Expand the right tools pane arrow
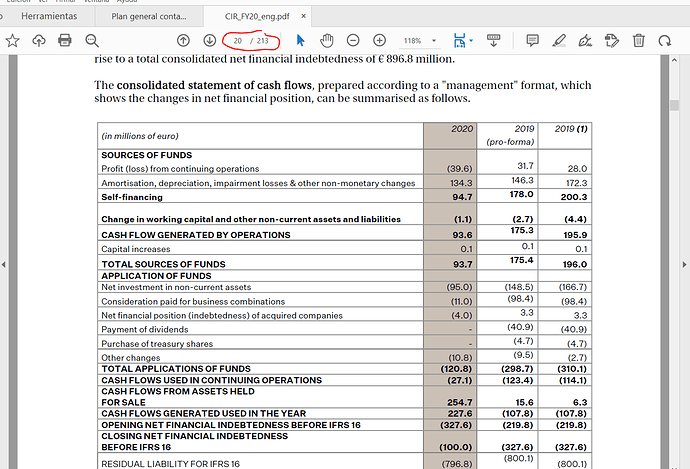Screen dimensions: 690x469 click(684, 264)
